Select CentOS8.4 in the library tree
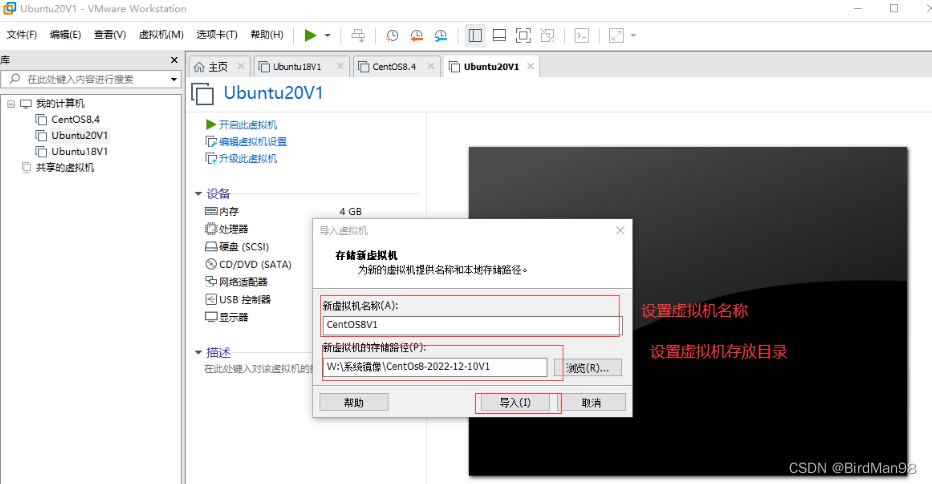This screenshot has height=484, width=932. tap(75, 120)
